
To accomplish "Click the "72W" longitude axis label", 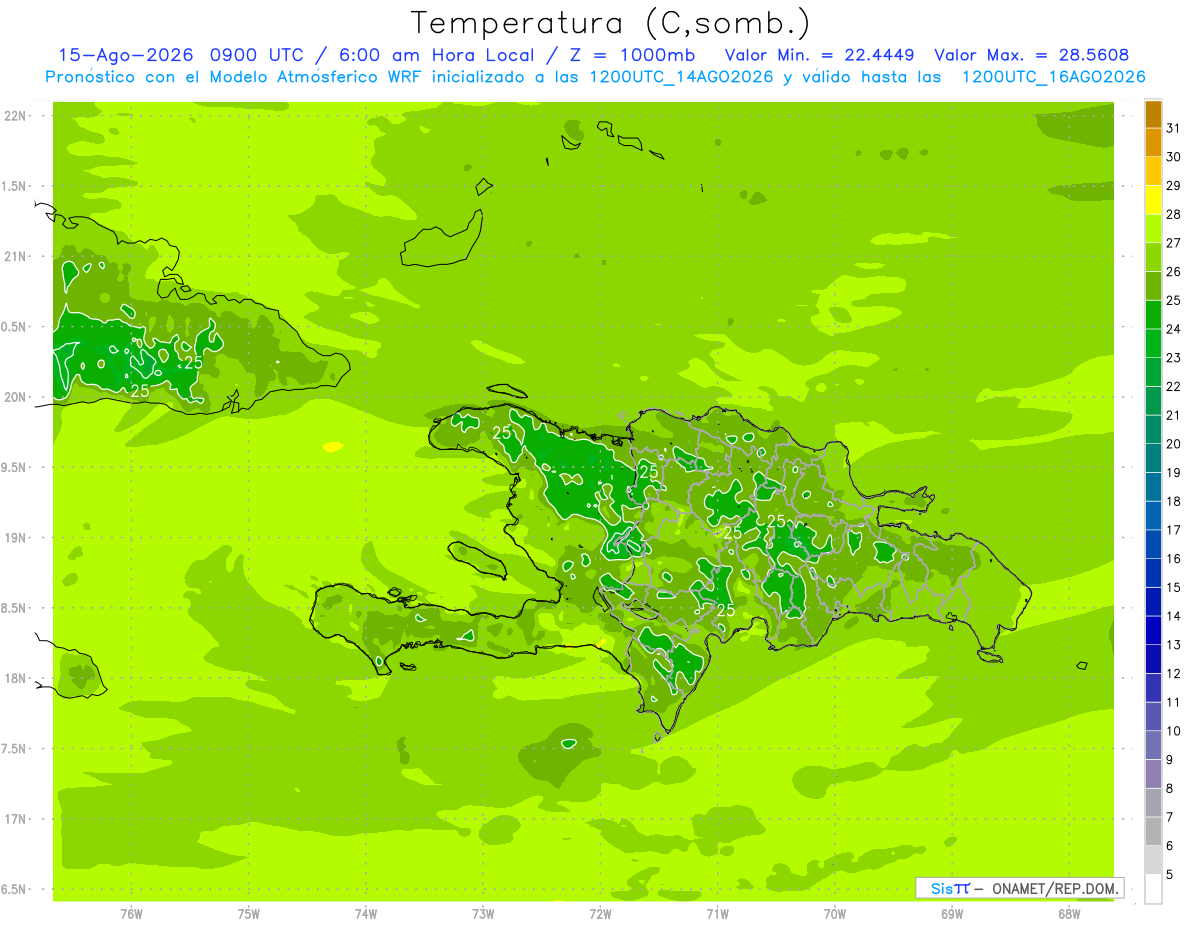I will (x=600, y=914).
